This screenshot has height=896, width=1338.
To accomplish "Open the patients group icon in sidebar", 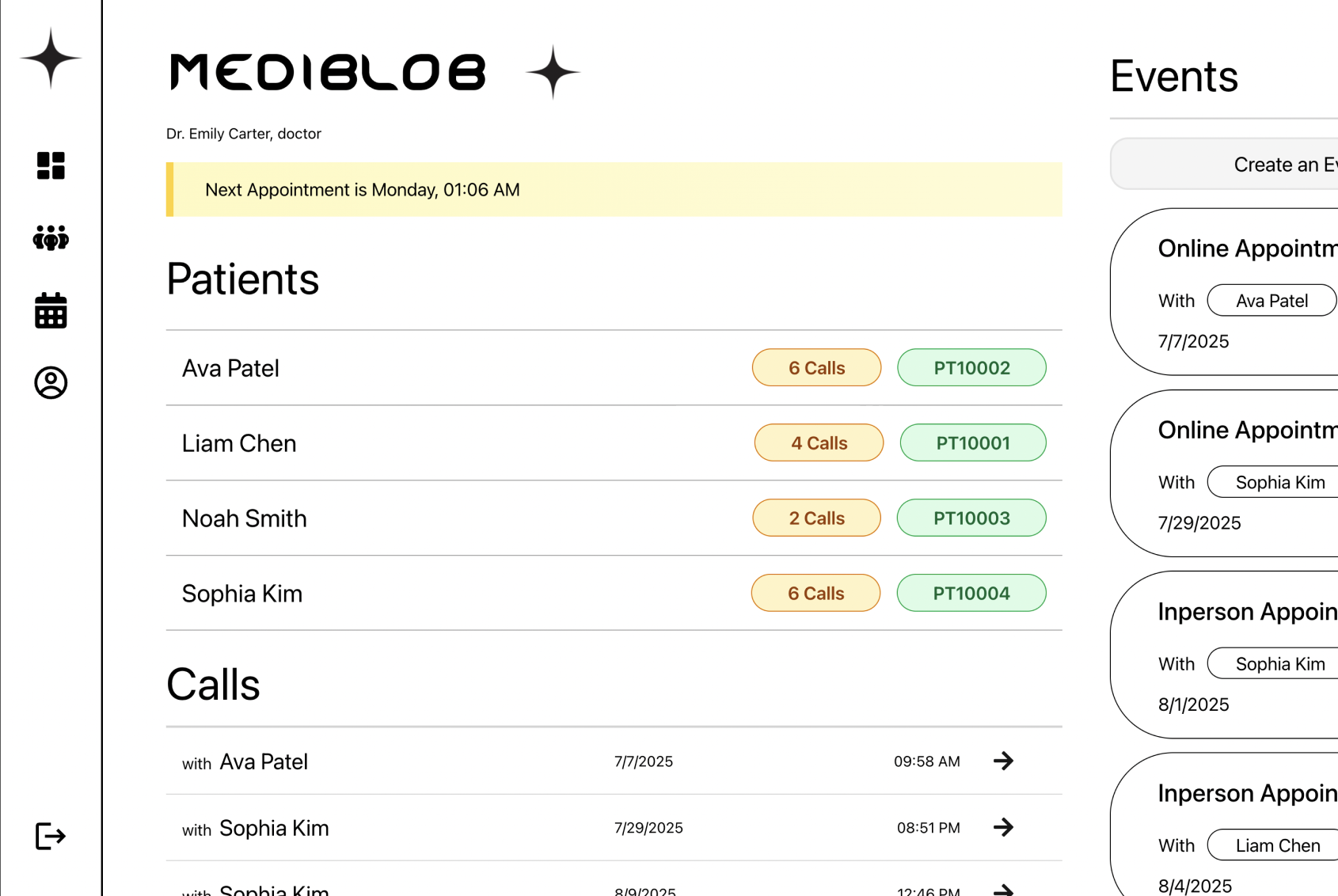I will (51, 237).
